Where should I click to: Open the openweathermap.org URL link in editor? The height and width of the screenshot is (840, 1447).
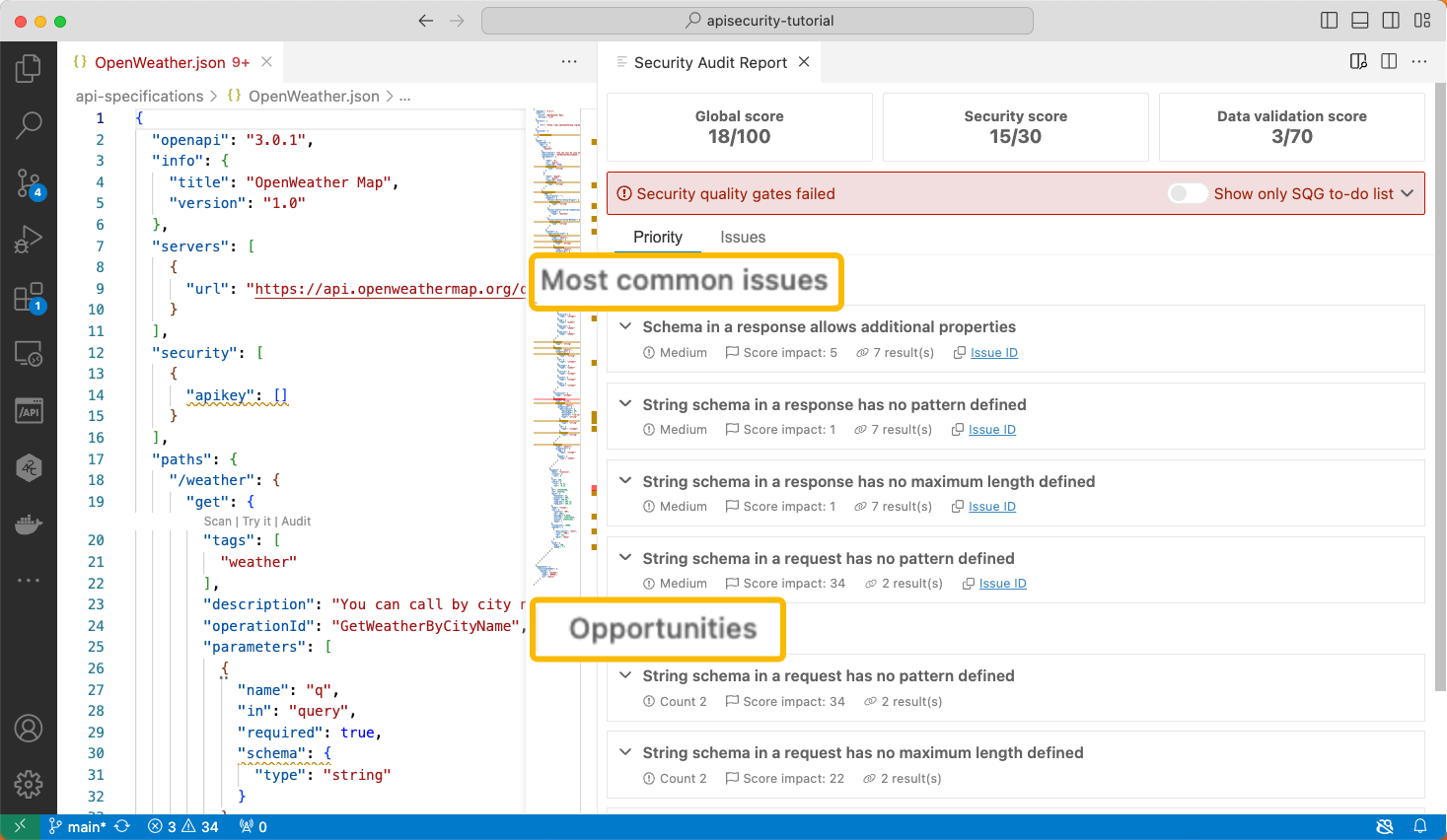[x=391, y=289]
